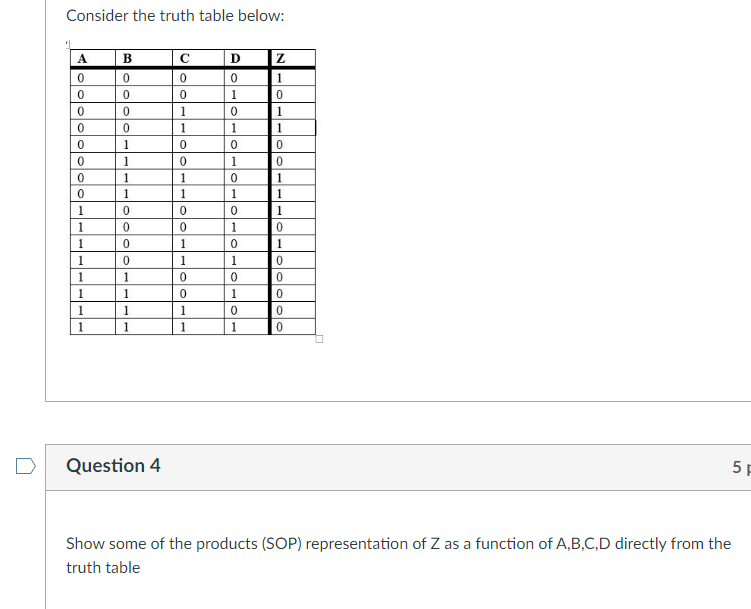Viewport: 751px width, 609px height.
Task: Click the A cell in the first data row
Action: (93, 78)
